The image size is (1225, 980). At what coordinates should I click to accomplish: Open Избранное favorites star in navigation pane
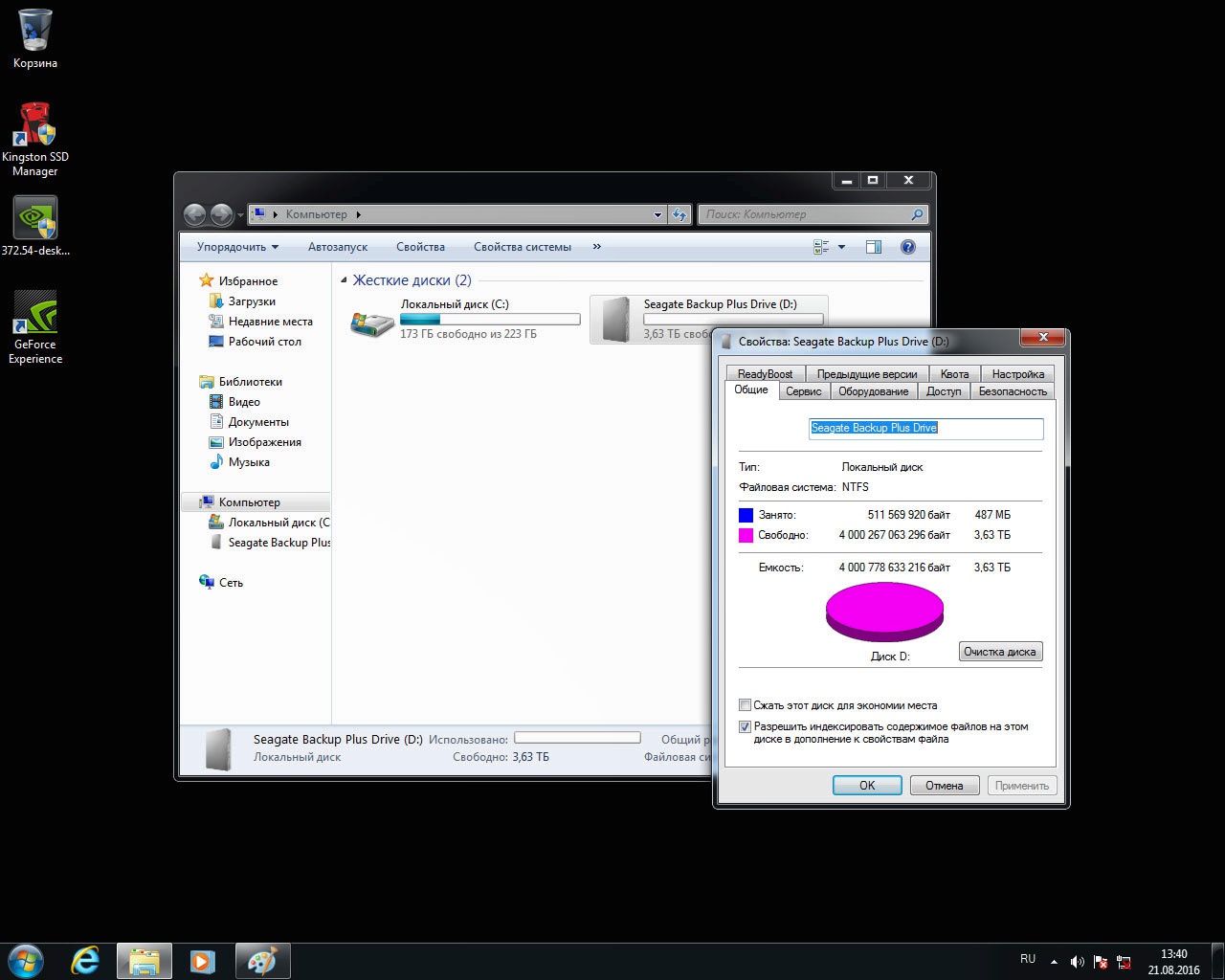tap(206, 280)
